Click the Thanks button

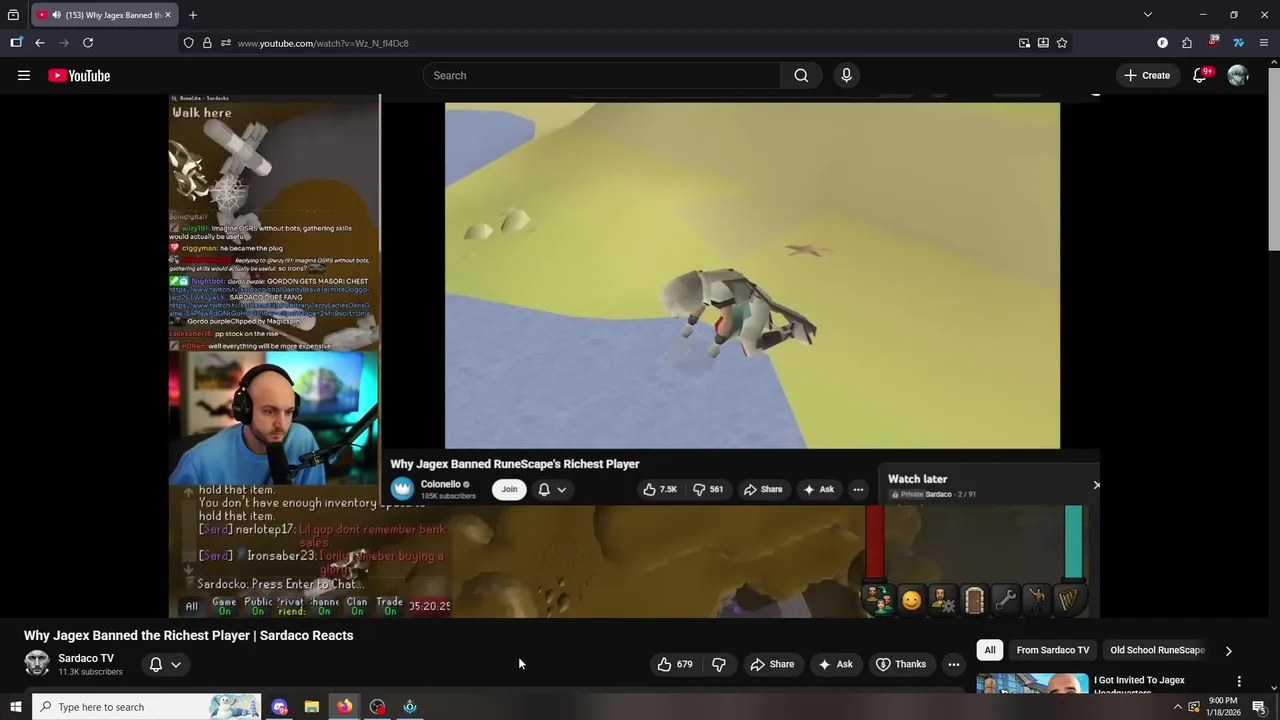[901, 664]
